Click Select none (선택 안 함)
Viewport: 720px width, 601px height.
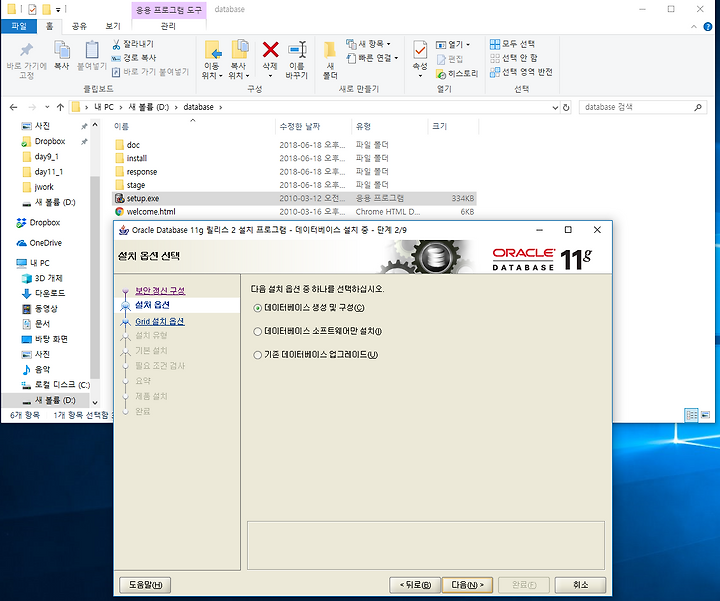coord(513,58)
